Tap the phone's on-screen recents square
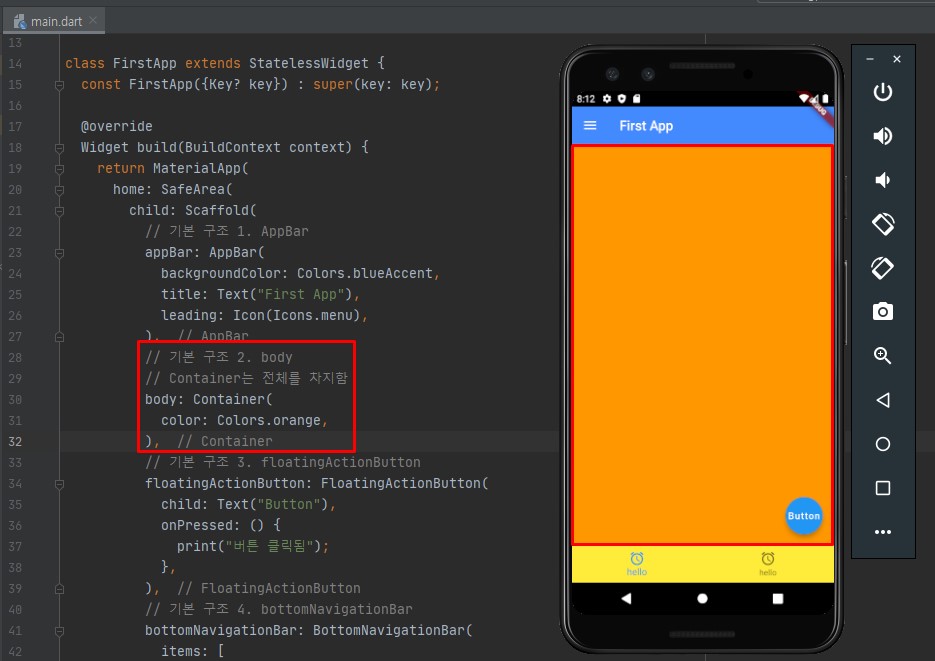This screenshot has width=935, height=661. [778, 598]
